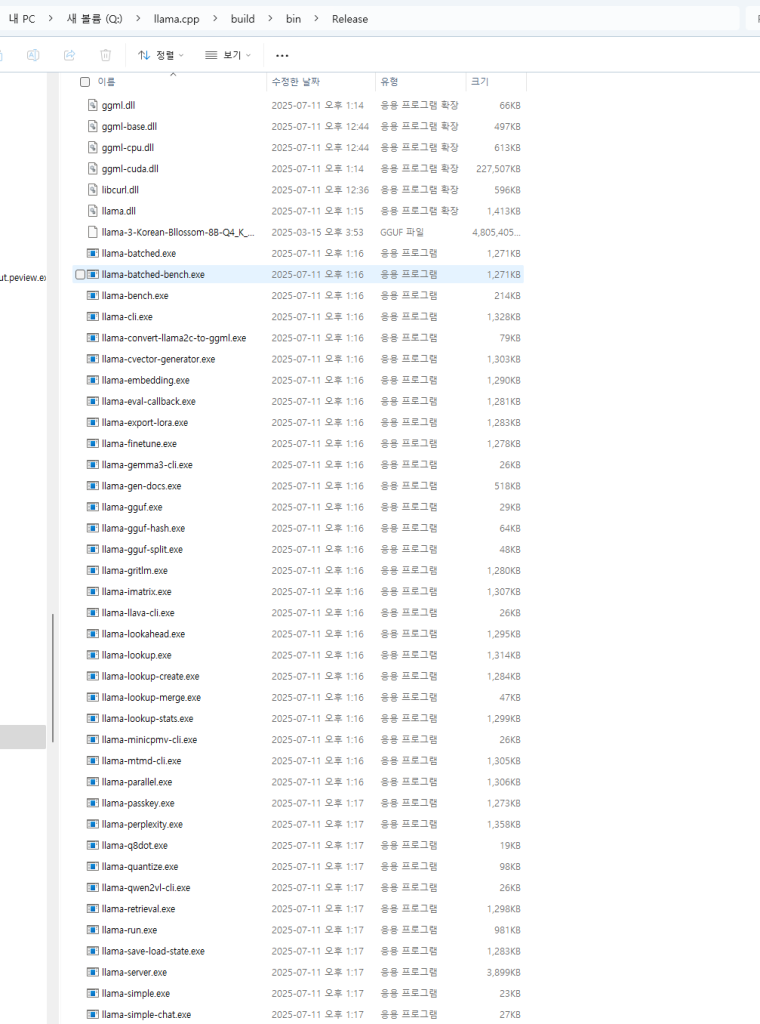Select llama-save-load-state.exe file name
The height and width of the screenshot is (1024, 760).
(153, 951)
